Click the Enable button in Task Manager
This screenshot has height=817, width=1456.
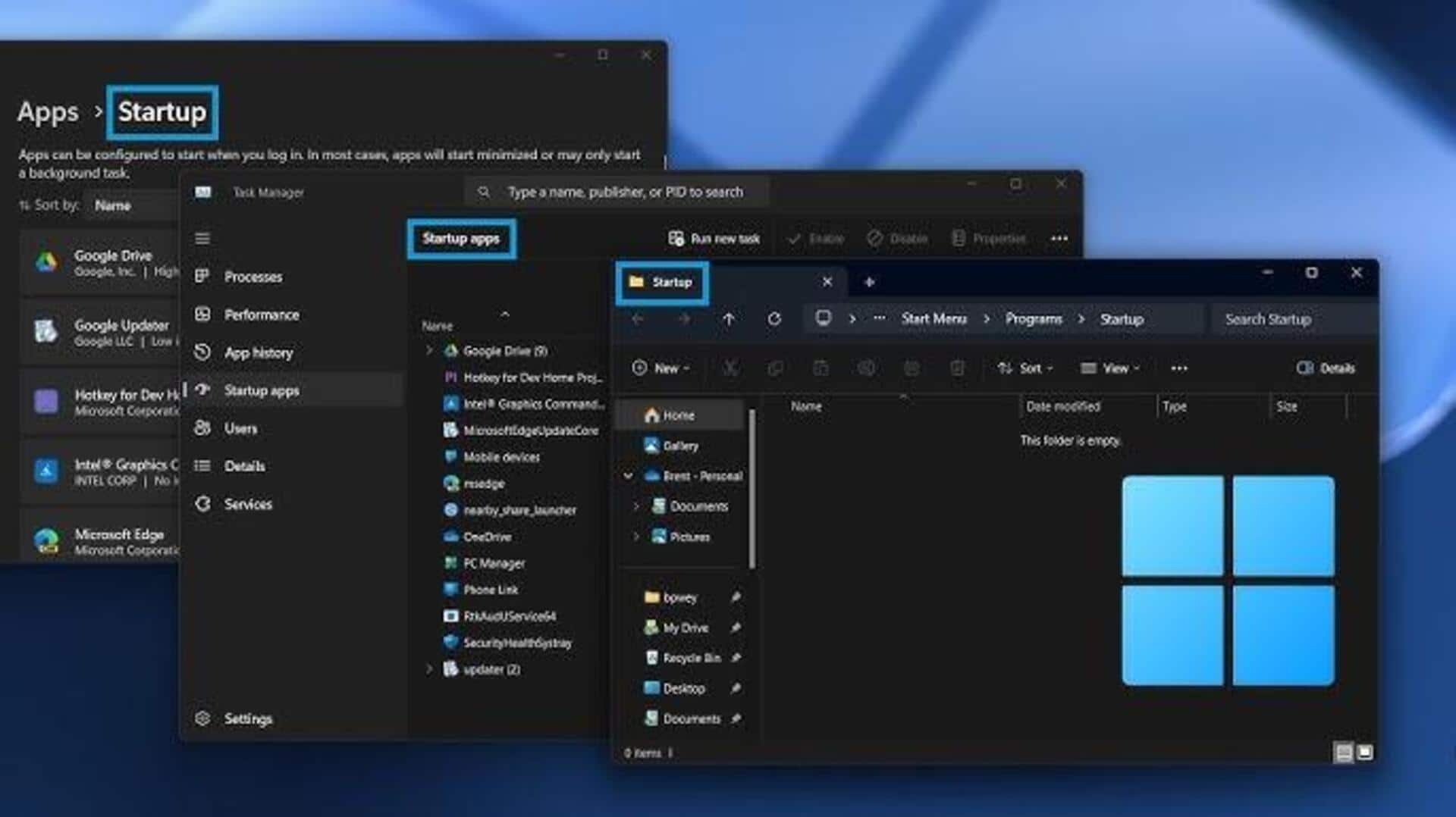(x=816, y=239)
